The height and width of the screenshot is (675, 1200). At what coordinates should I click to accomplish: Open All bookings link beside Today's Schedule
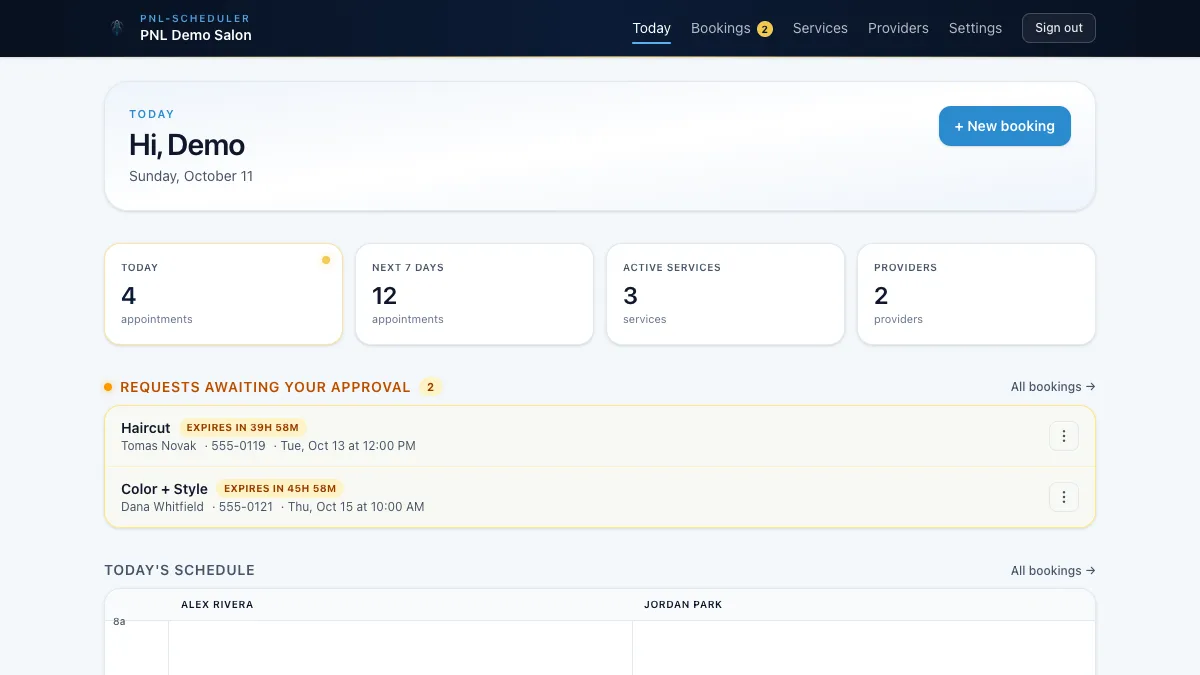pos(1053,571)
